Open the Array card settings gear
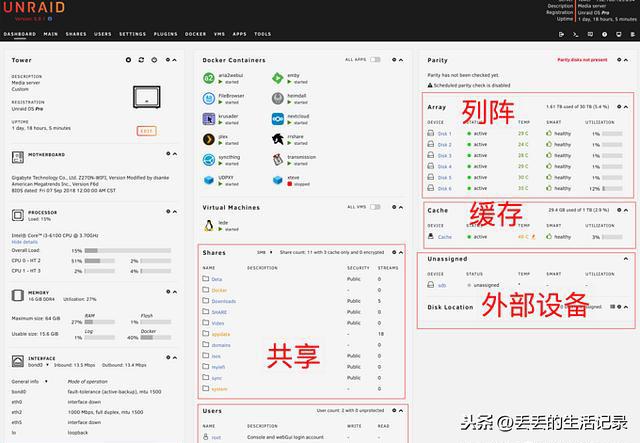Viewport: 640px width, 443px height. [x=619, y=107]
